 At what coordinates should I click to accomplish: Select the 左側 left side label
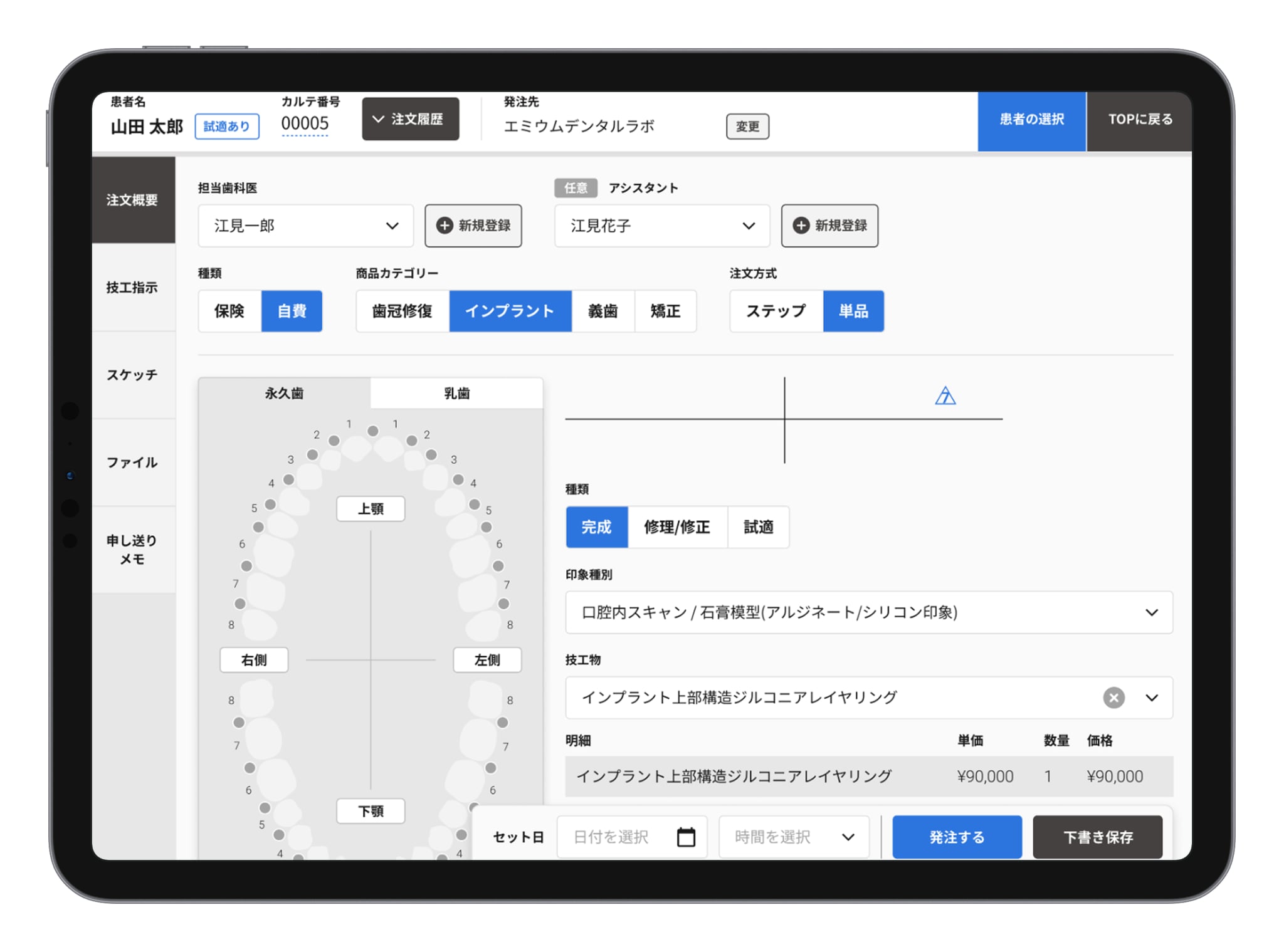click(x=487, y=660)
